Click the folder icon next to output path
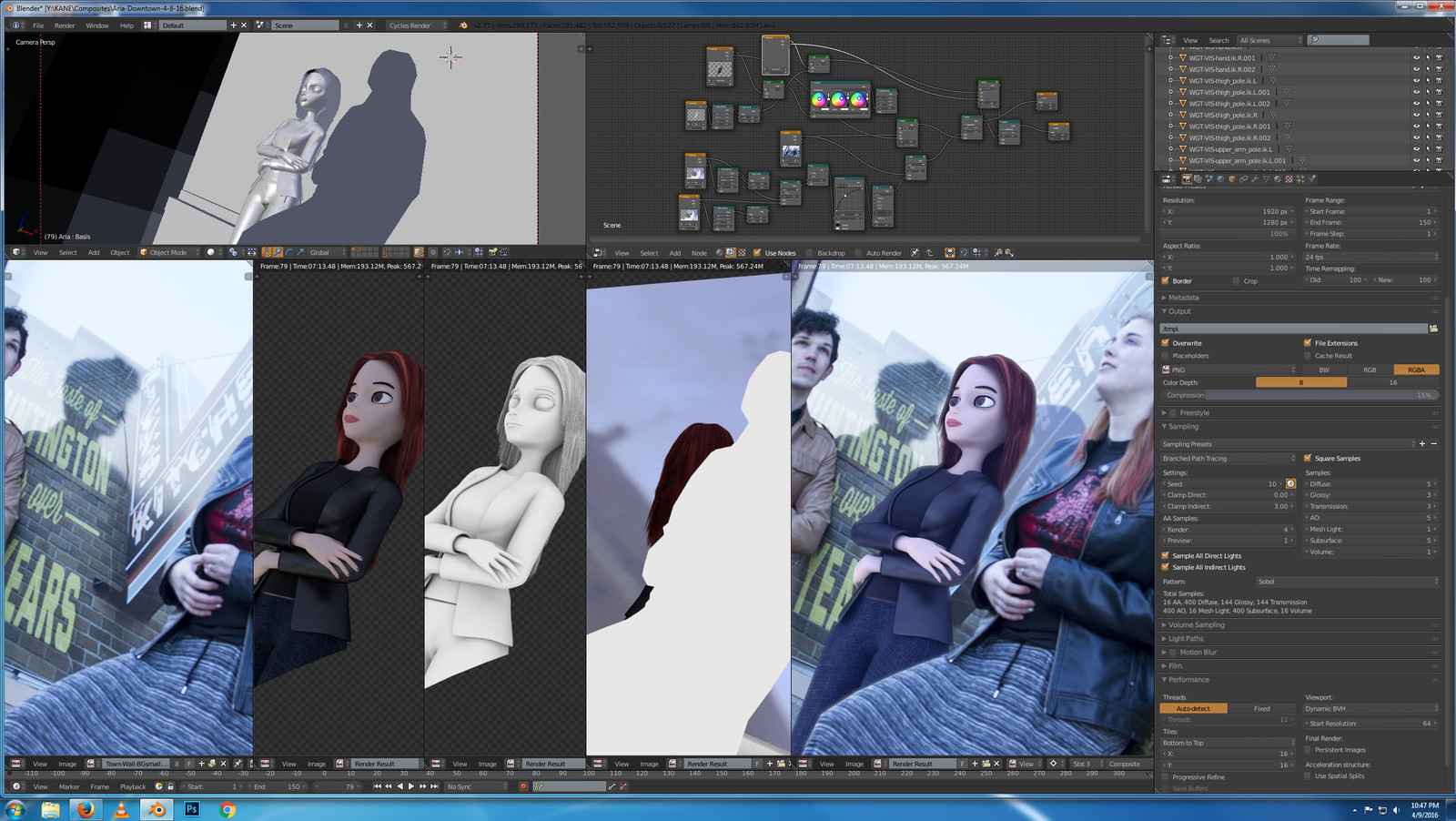Viewport: 1456px width, 821px height. pyautogui.click(x=1433, y=329)
